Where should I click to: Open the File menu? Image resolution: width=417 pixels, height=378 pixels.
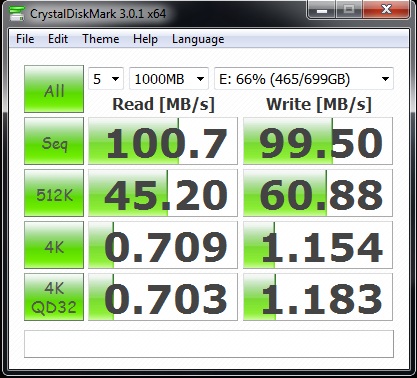25,39
